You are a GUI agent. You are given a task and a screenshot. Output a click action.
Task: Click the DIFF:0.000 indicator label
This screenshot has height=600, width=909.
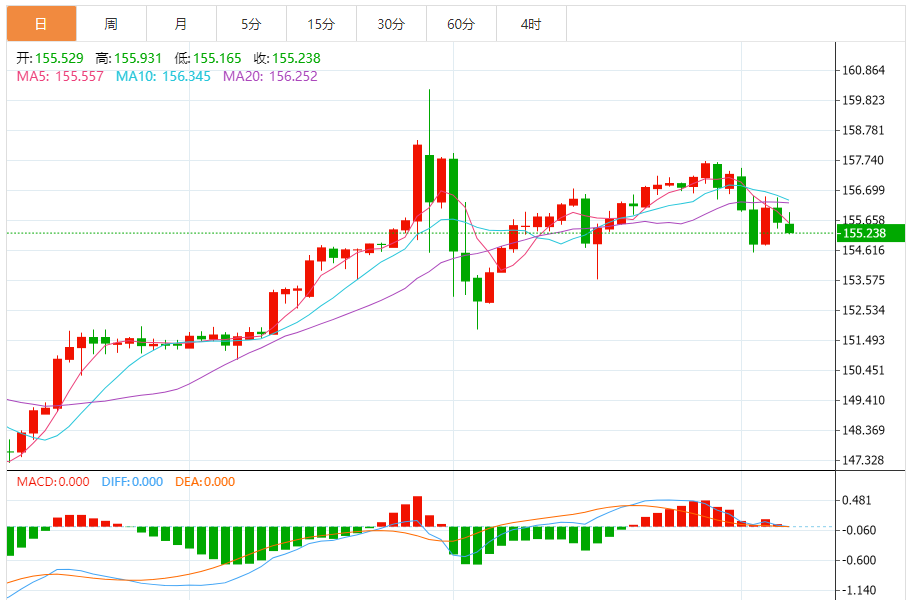[x=132, y=482]
